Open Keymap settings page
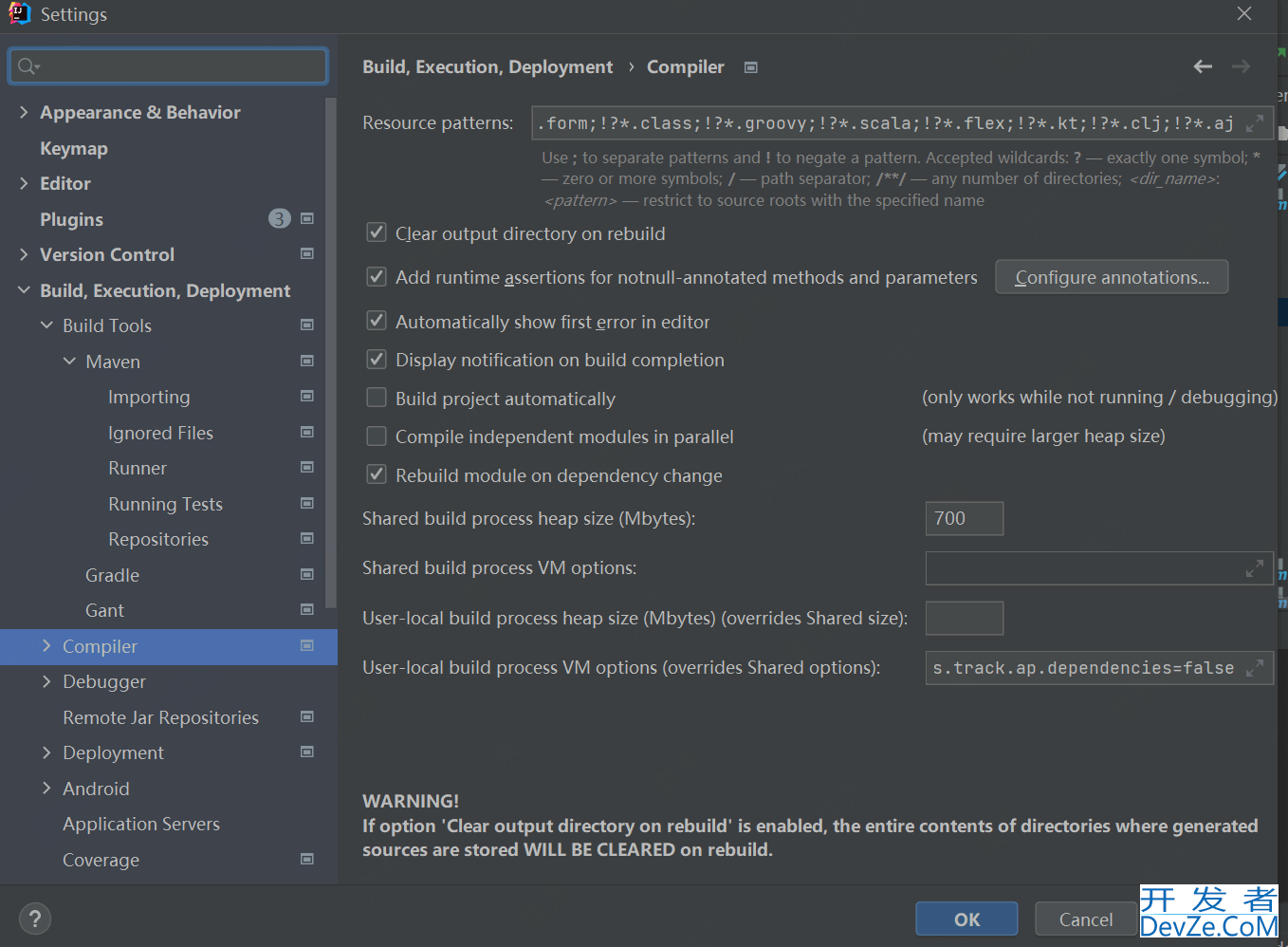 pyautogui.click(x=74, y=148)
